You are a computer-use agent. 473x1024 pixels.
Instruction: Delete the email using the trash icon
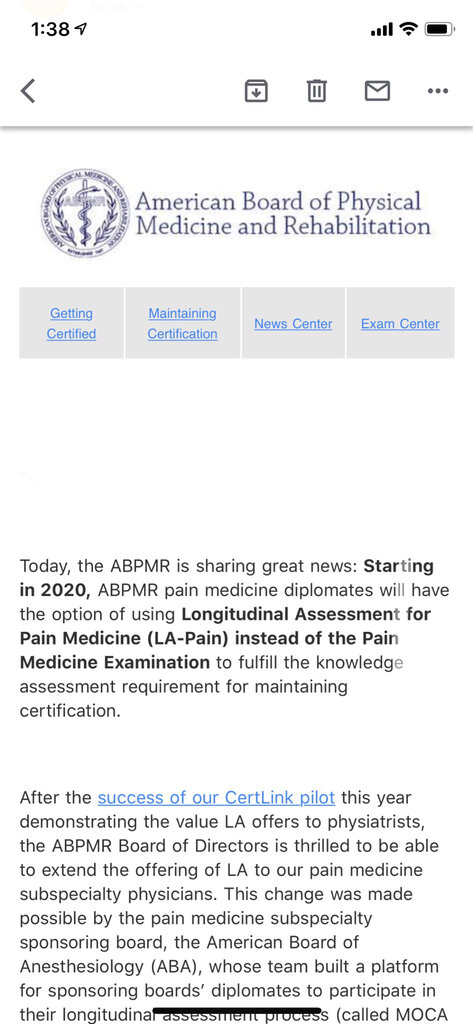(x=317, y=91)
